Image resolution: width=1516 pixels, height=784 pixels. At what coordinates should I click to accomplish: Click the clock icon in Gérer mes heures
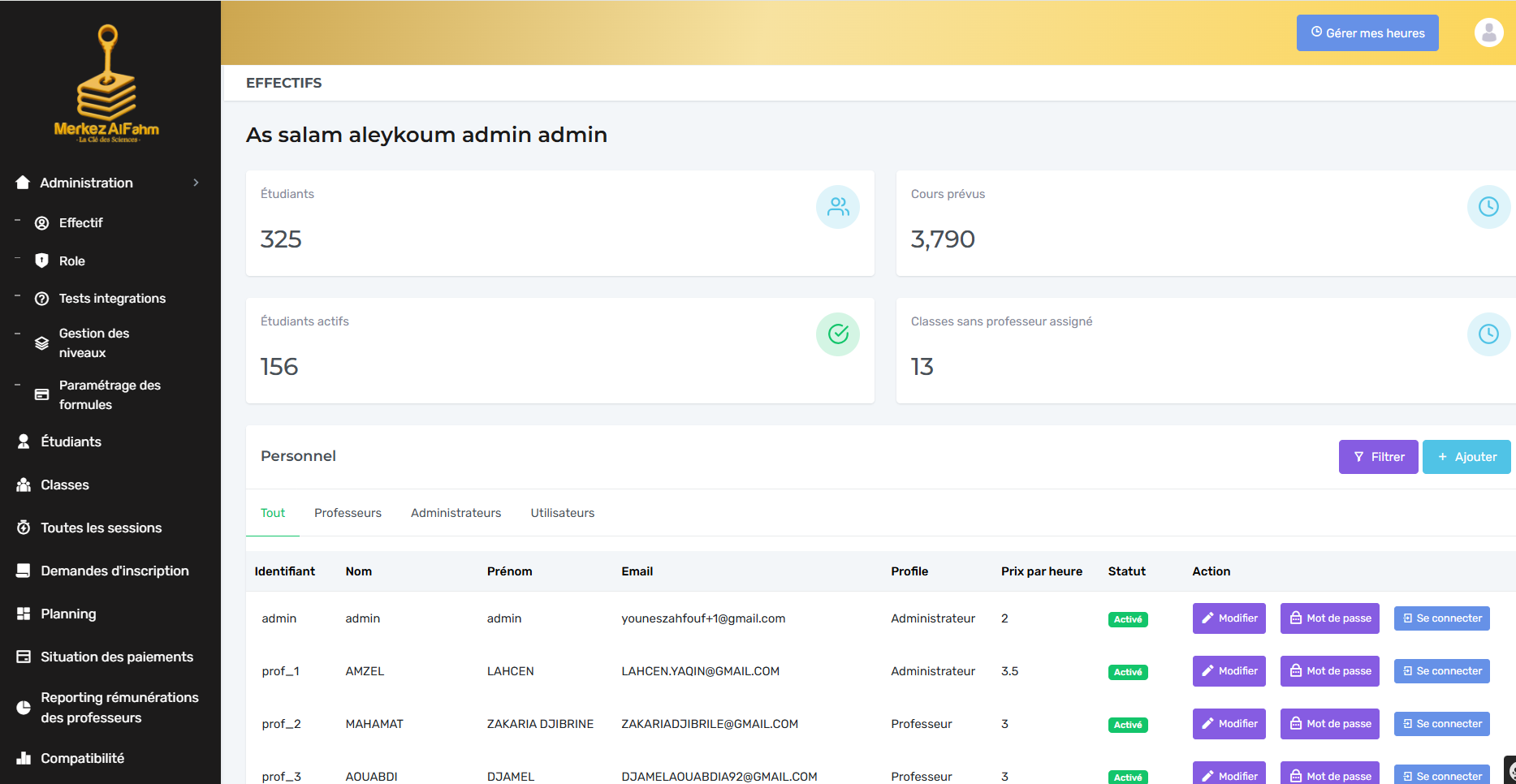pos(1316,32)
